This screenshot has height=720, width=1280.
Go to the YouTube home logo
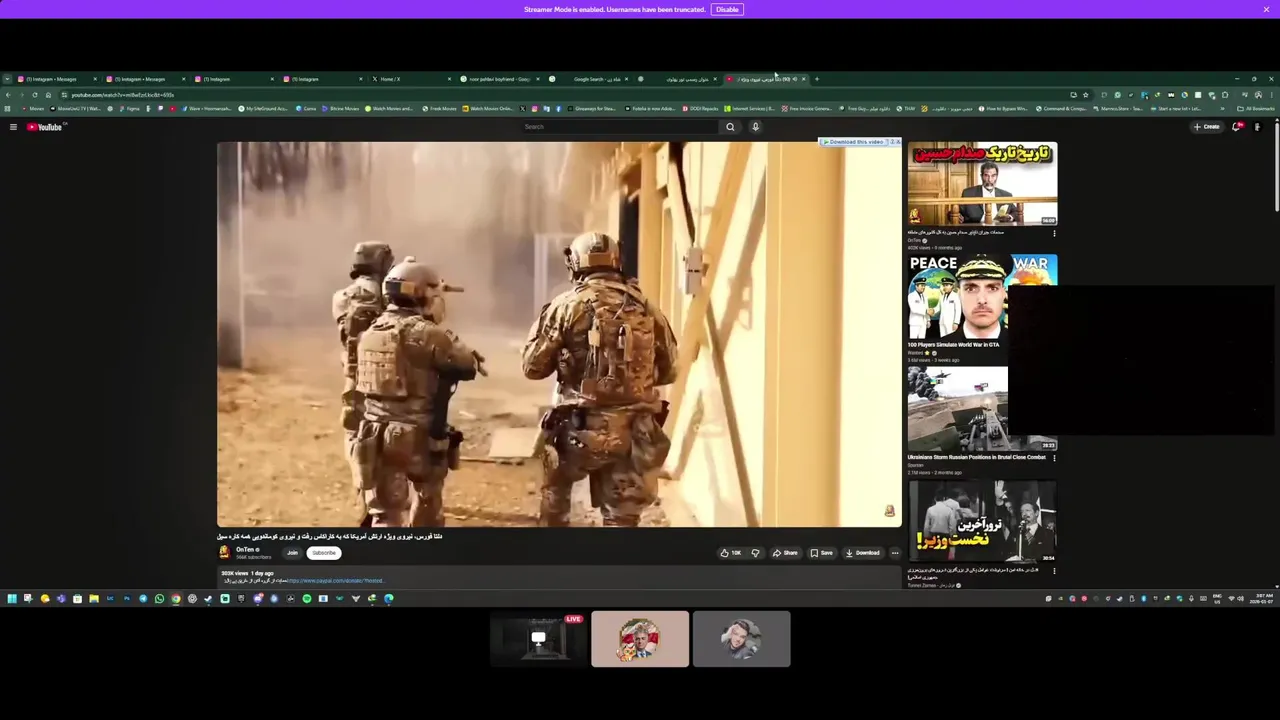point(45,127)
